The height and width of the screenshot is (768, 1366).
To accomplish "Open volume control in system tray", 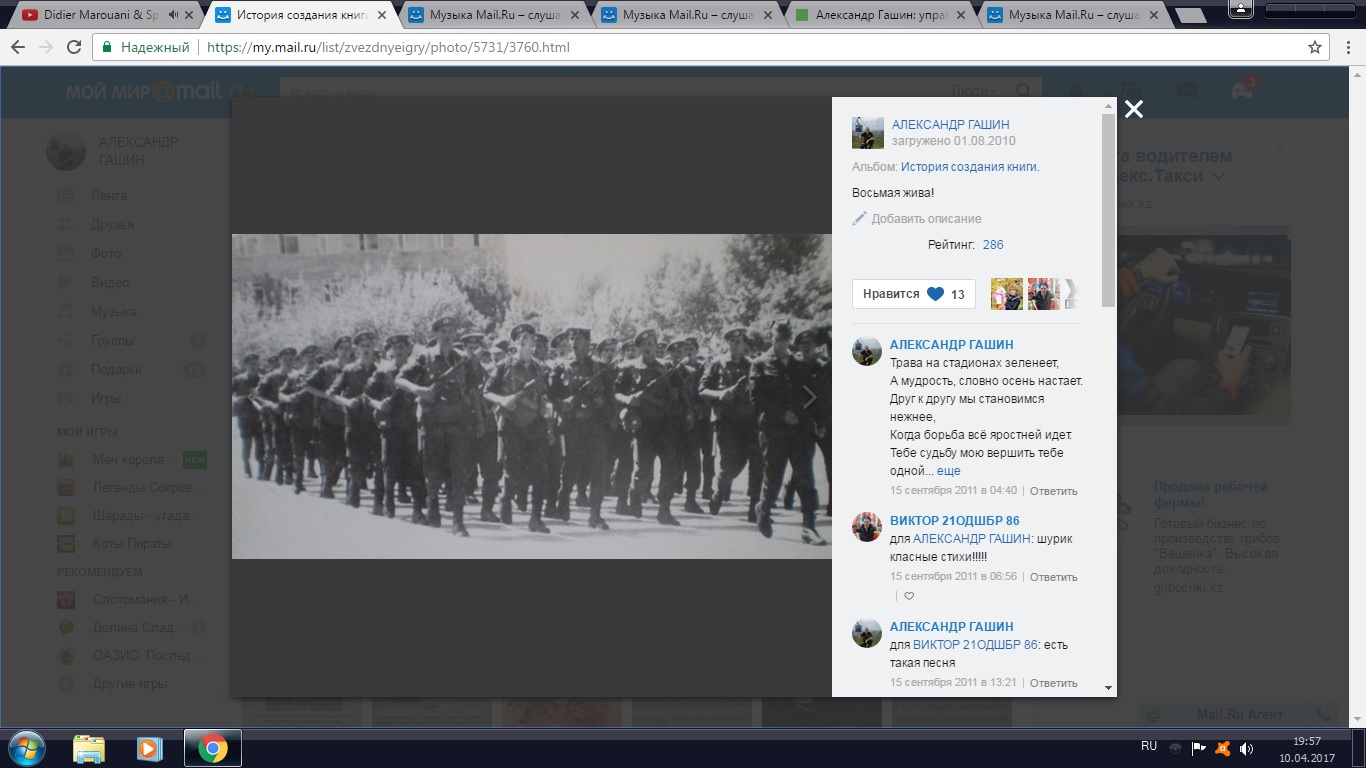I will click(x=1246, y=748).
